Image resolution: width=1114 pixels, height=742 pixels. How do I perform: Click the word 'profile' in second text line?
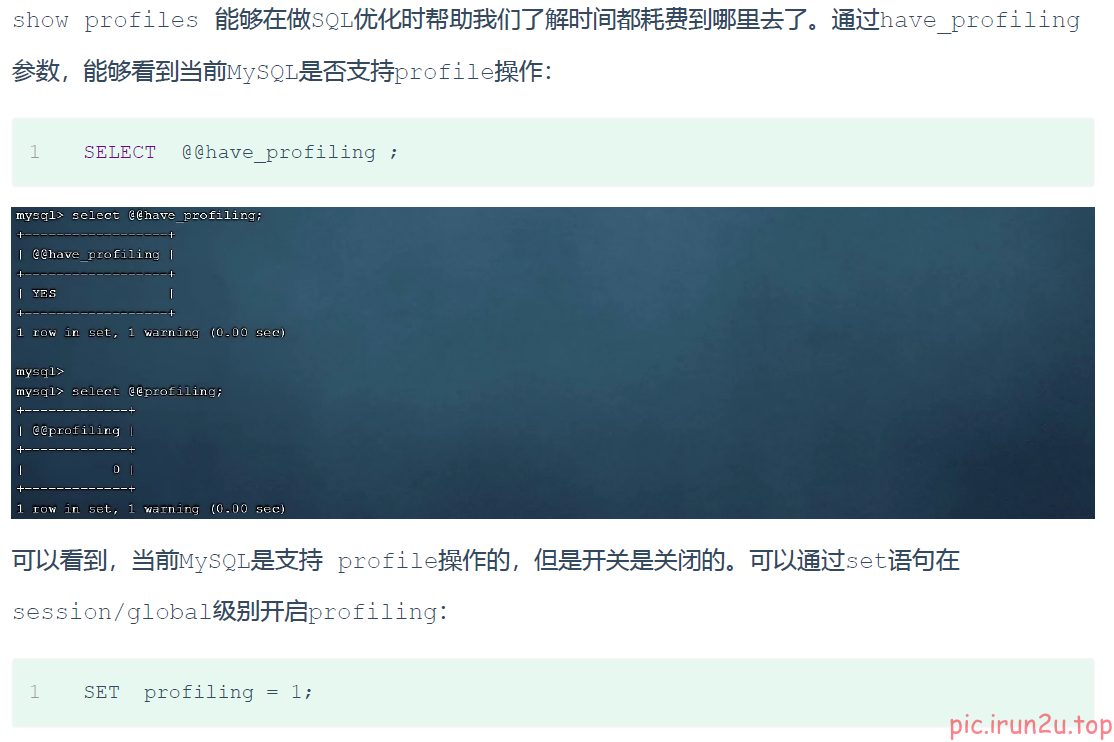444,72
